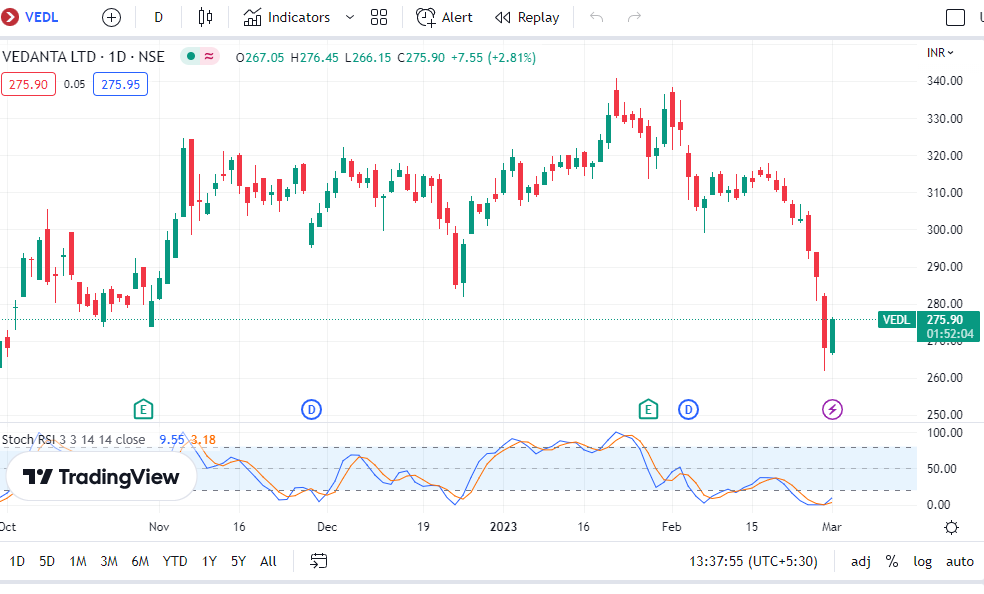The width and height of the screenshot is (984, 594).
Task: Start bar Replay mode
Action: tap(527, 18)
